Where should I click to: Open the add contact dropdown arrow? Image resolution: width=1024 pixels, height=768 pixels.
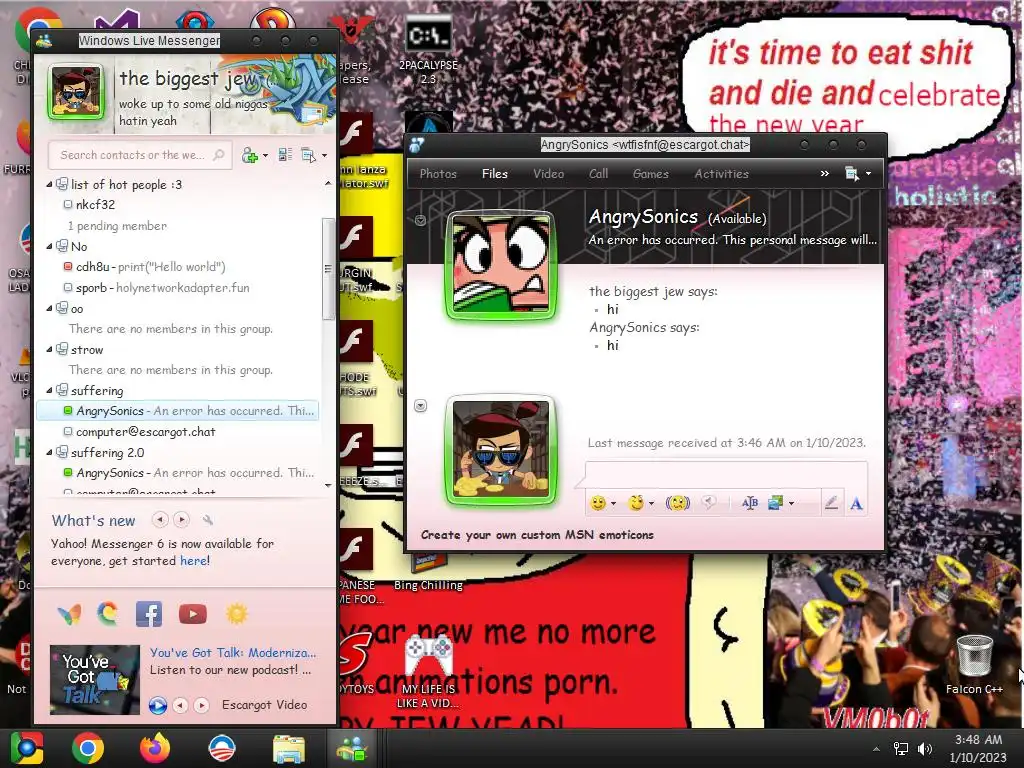click(x=265, y=156)
